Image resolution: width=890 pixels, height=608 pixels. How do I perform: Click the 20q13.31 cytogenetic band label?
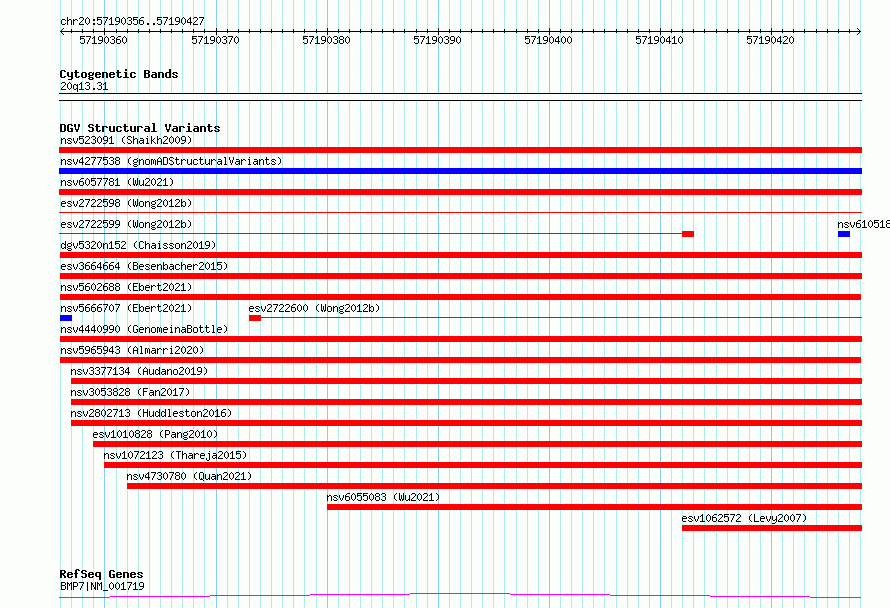(x=84, y=86)
